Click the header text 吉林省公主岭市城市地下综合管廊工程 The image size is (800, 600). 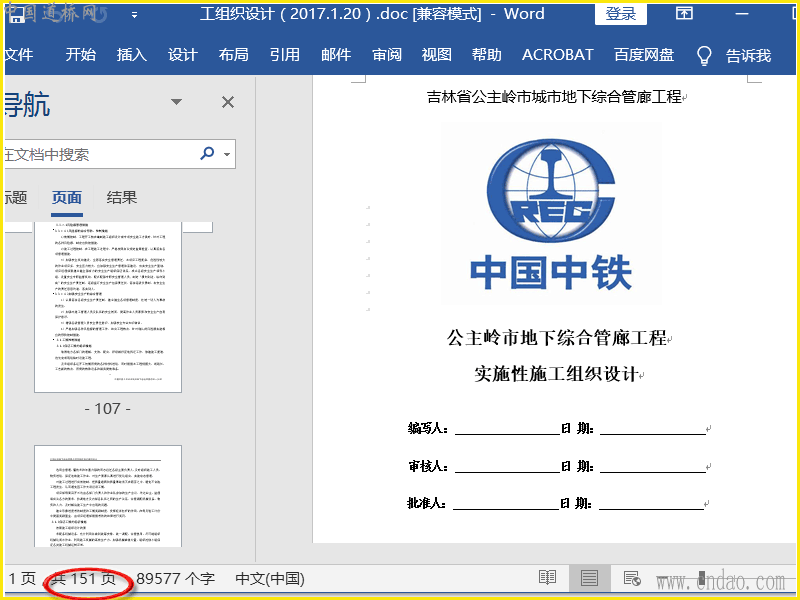point(554,96)
